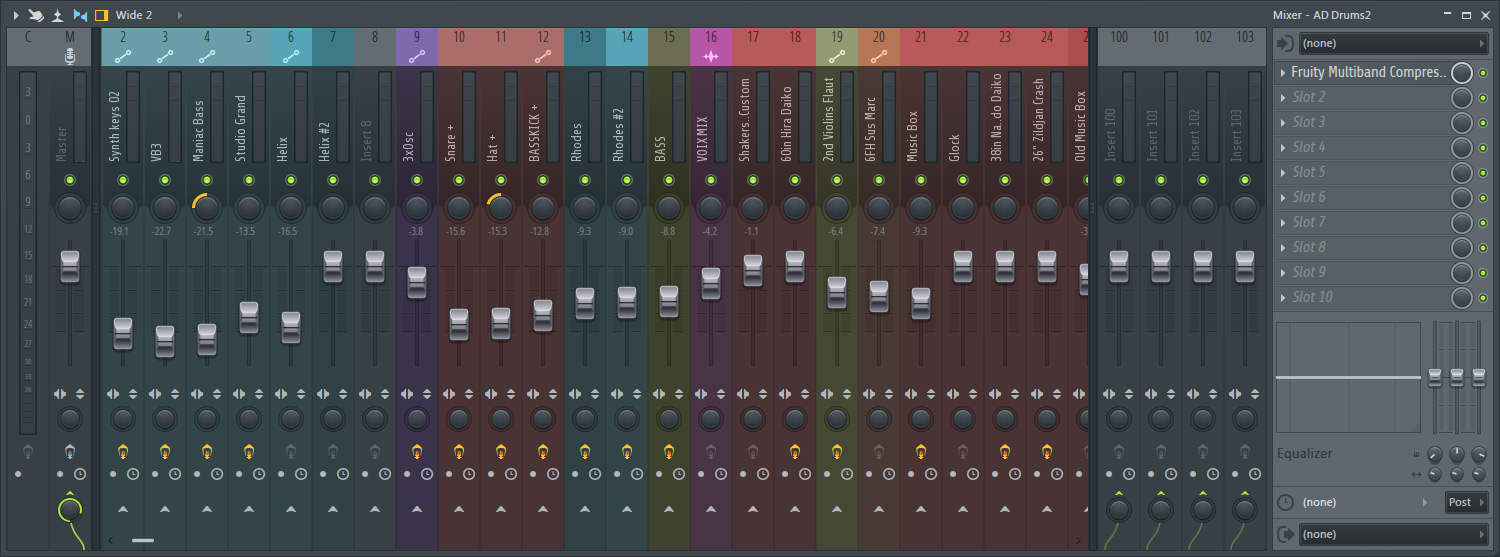1500x557 pixels.
Task: Click the microphone icon on Master track
Action: point(70,56)
